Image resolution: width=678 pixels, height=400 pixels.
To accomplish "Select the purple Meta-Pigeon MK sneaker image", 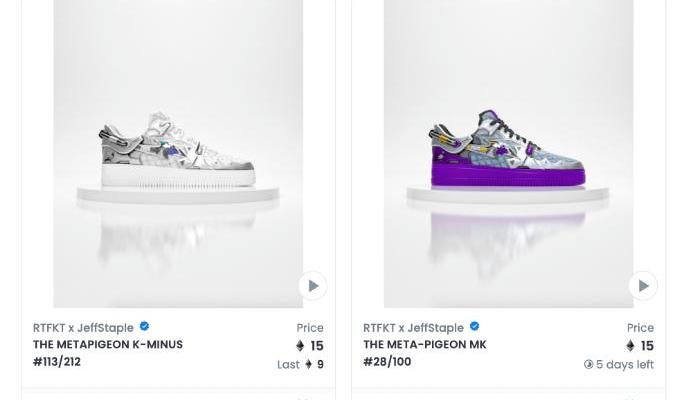I will [508, 150].
